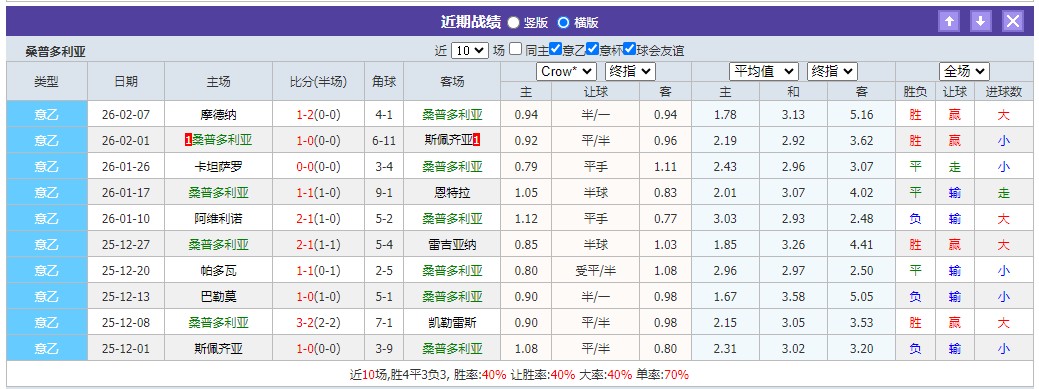Click home odds 3.03 in 阿维利诺 row
1039x389 pixels.
(x=726, y=219)
